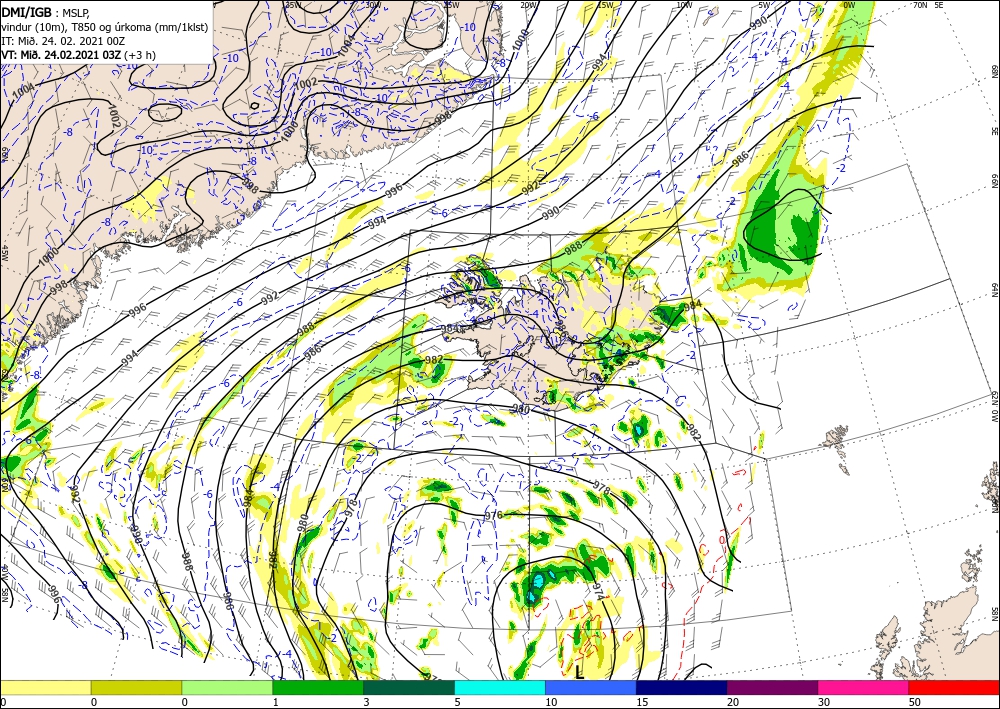Click the red 50+ mm legend swatch
Screen dimensions: 1000x709
(x=954, y=687)
